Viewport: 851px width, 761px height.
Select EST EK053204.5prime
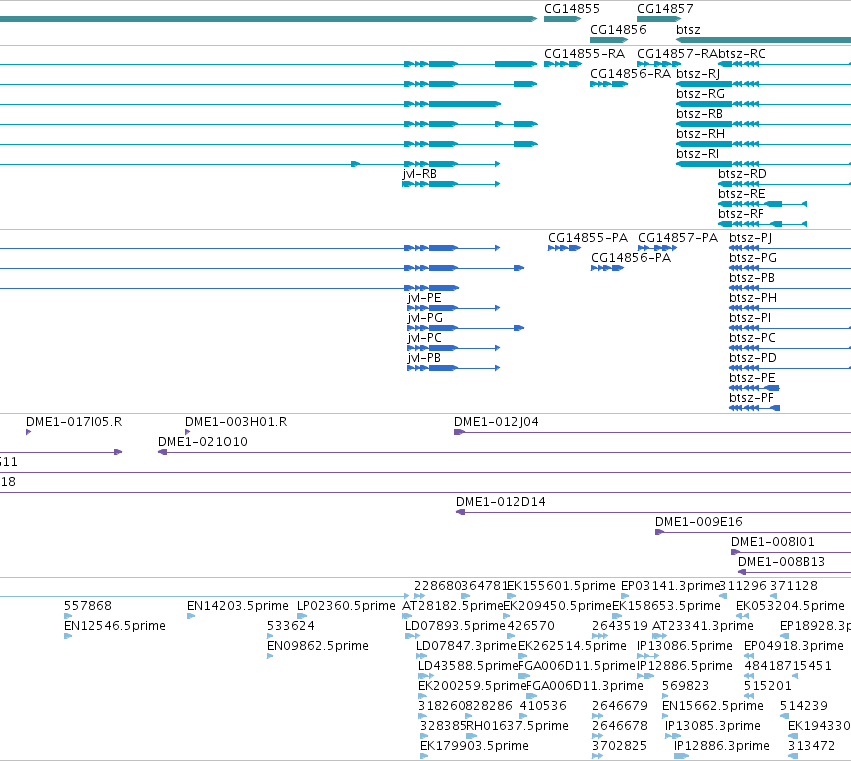[x=790, y=606]
